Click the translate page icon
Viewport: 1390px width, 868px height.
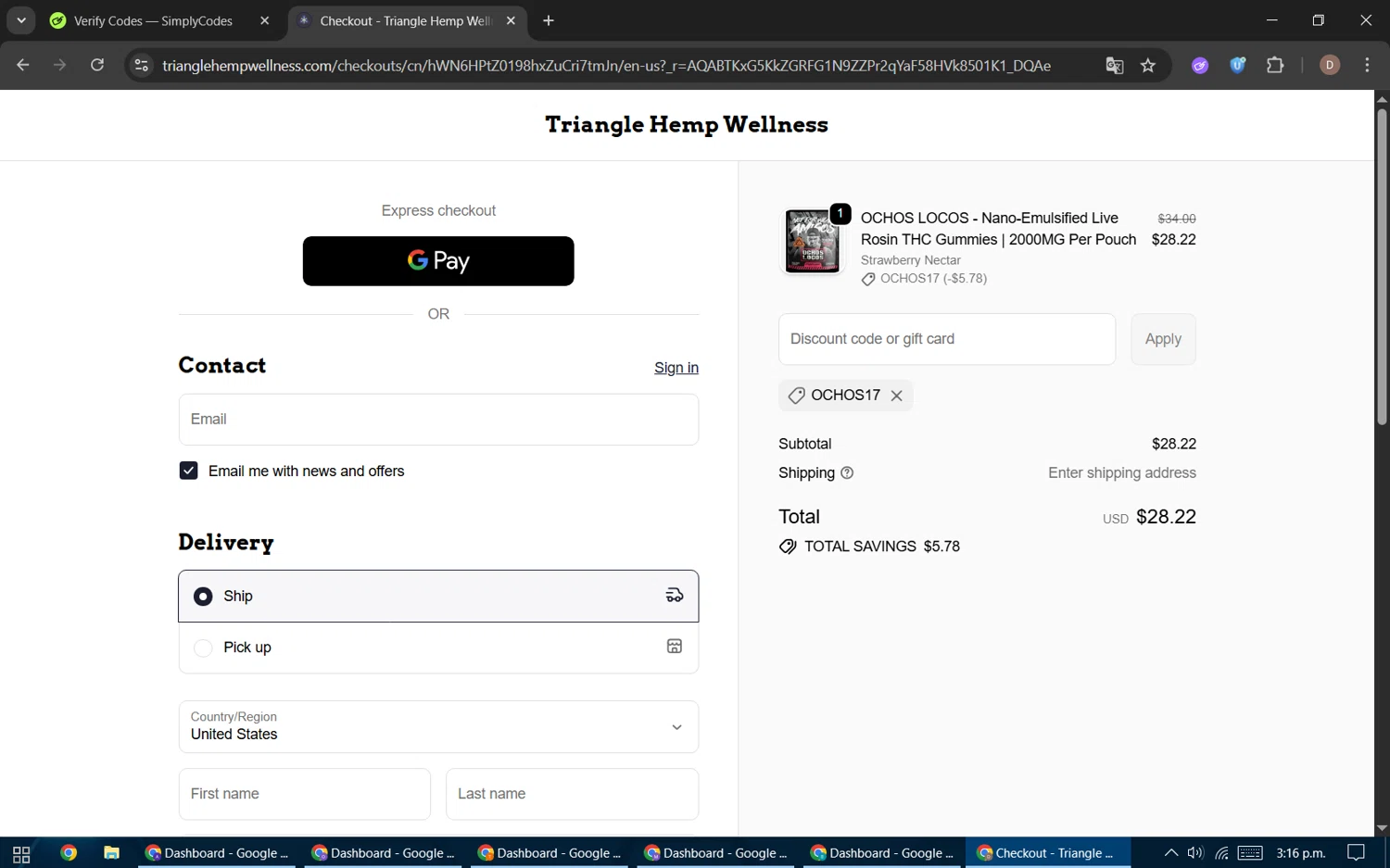1115,65
